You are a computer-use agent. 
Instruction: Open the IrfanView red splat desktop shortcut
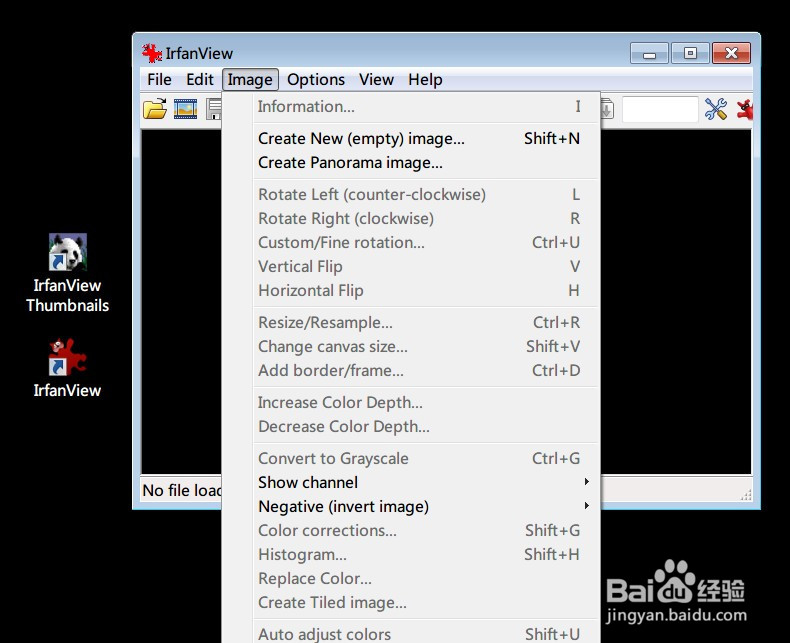click(x=68, y=368)
